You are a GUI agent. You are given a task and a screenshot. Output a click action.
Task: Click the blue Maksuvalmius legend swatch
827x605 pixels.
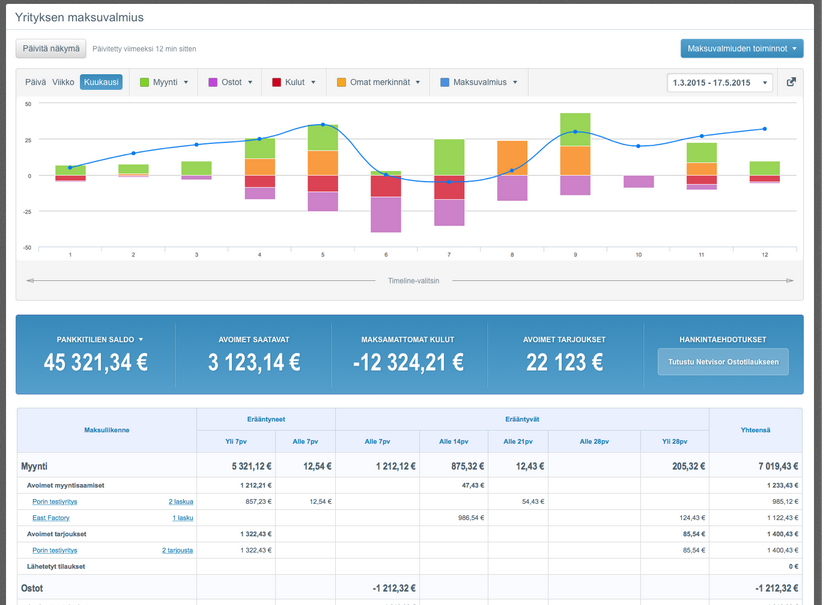click(445, 82)
